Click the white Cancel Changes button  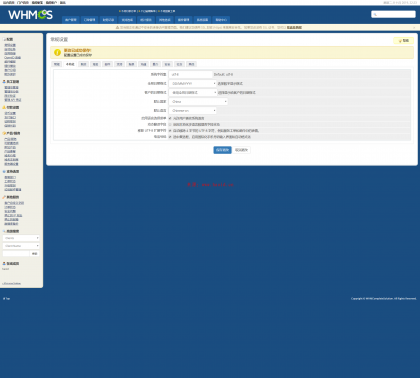(241, 150)
